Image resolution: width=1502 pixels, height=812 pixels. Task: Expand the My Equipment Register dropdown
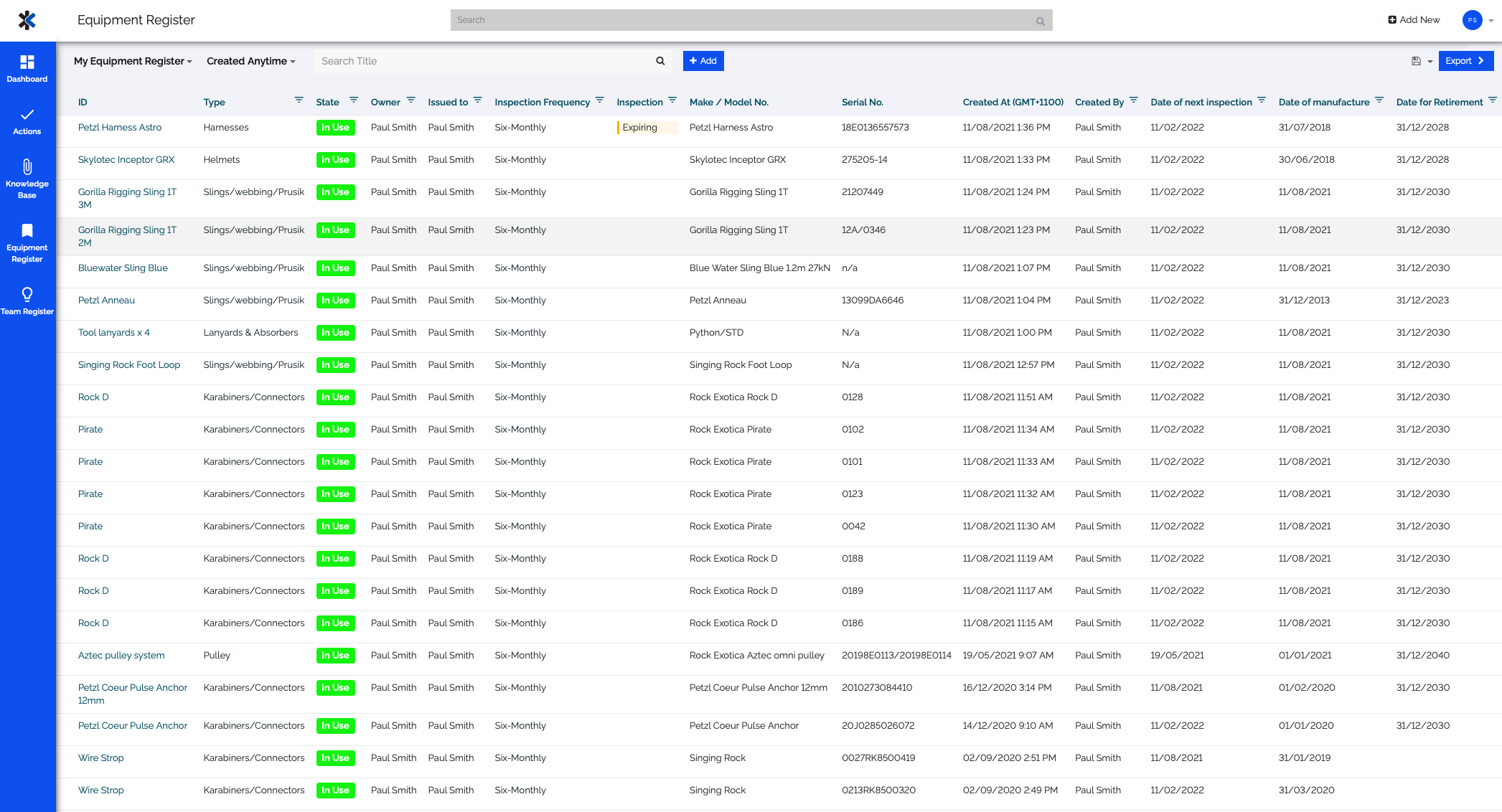pyautogui.click(x=133, y=61)
